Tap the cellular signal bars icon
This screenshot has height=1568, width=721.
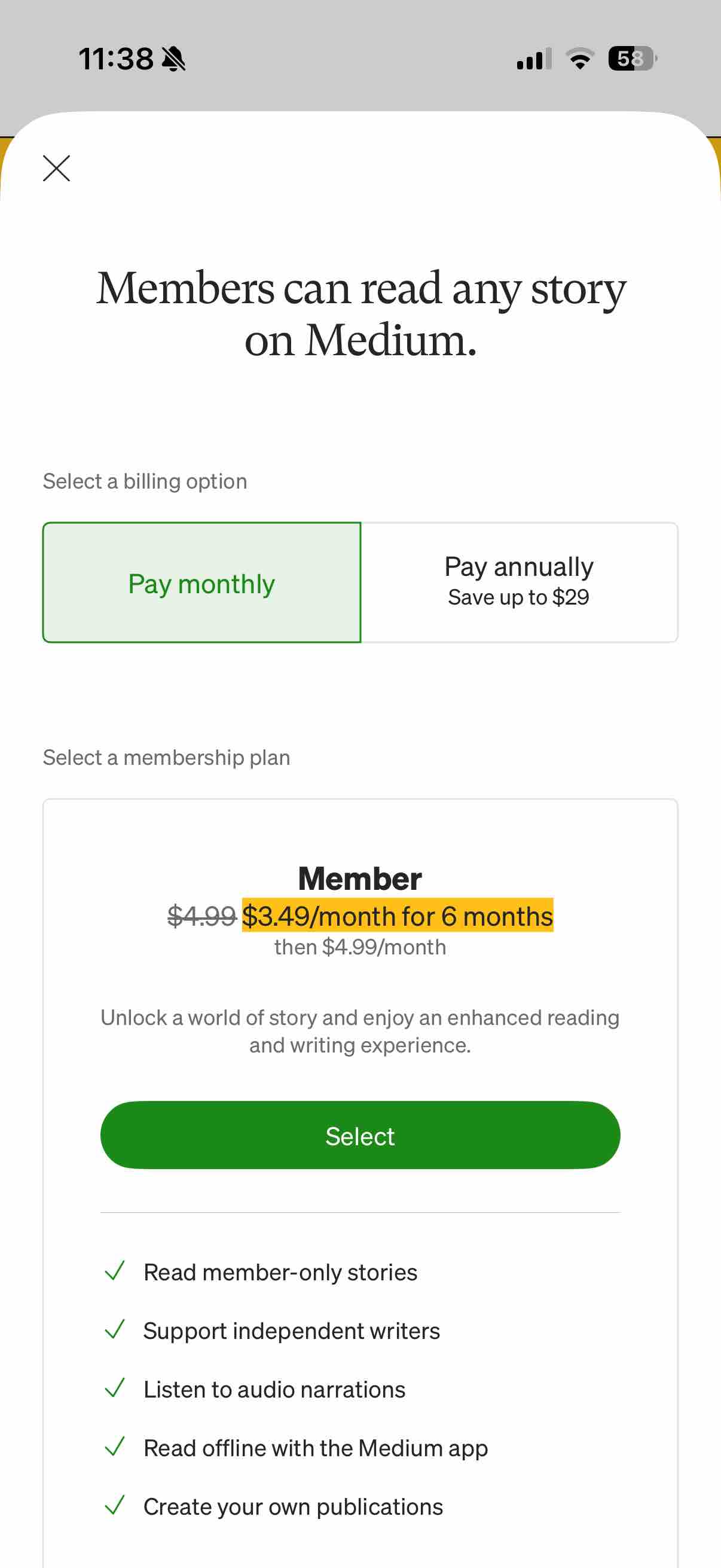534,59
